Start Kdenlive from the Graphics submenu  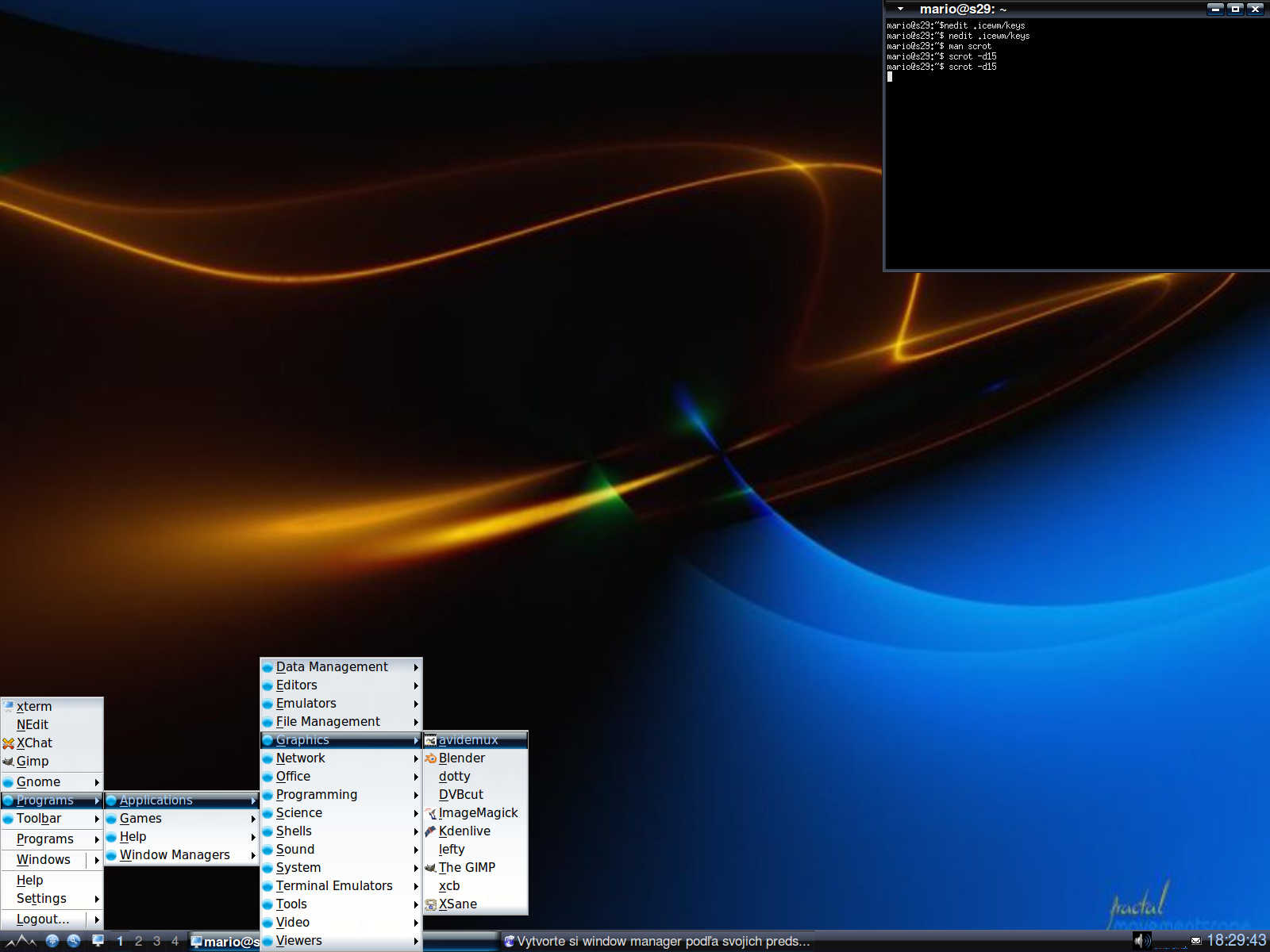point(475,831)
